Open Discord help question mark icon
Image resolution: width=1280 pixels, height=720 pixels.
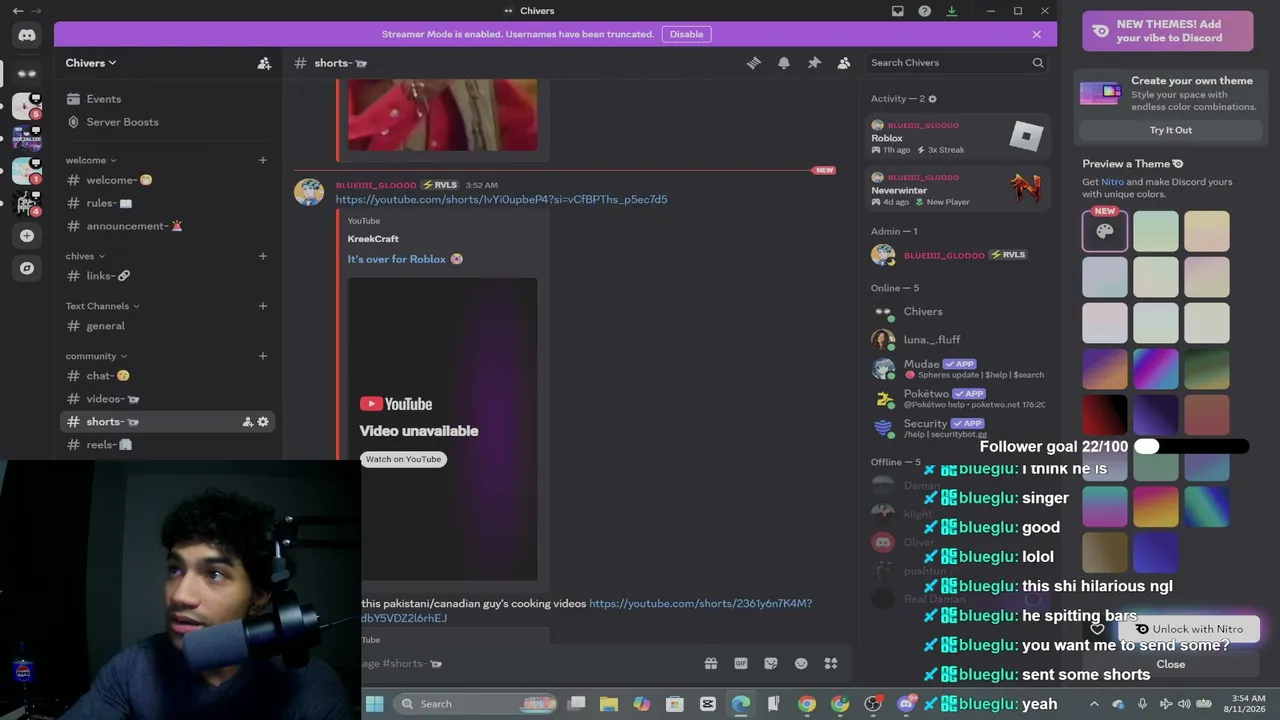[x=924, y=11]
